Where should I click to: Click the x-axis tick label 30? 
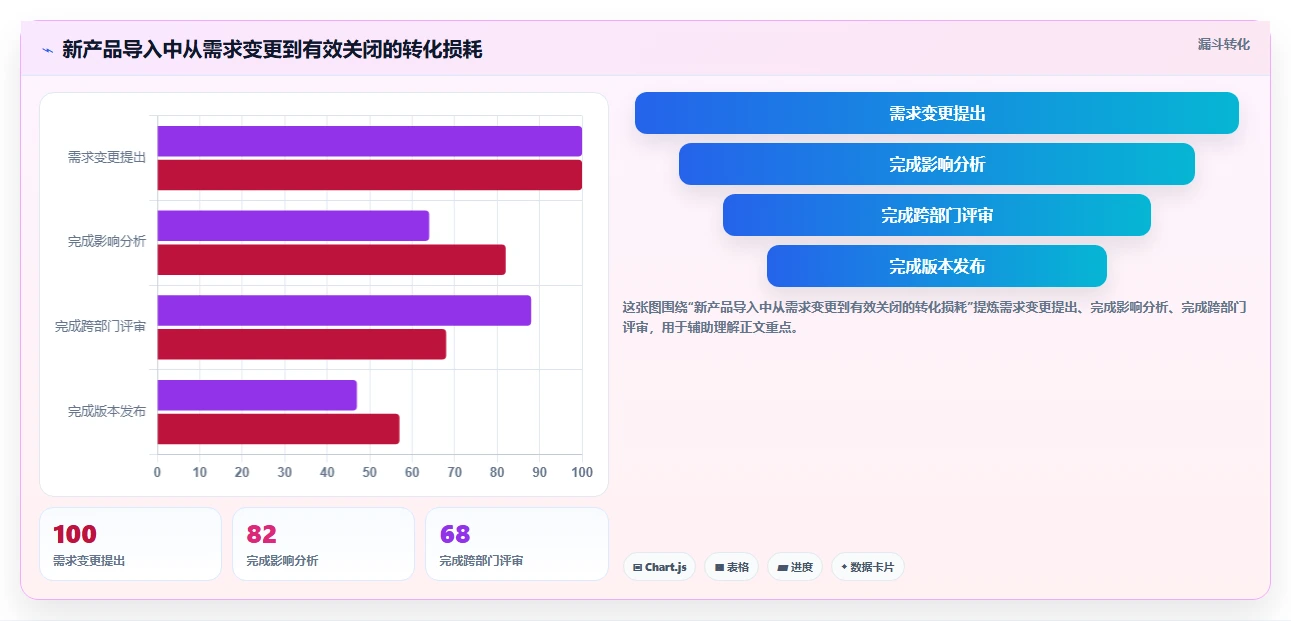point(285,472)
